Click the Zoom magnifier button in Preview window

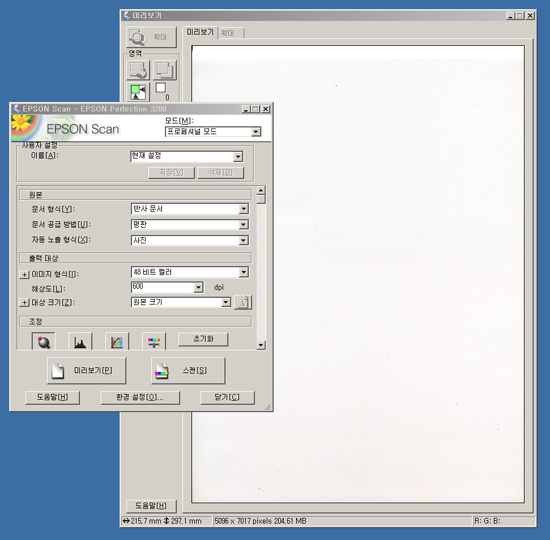coord(151,37)
